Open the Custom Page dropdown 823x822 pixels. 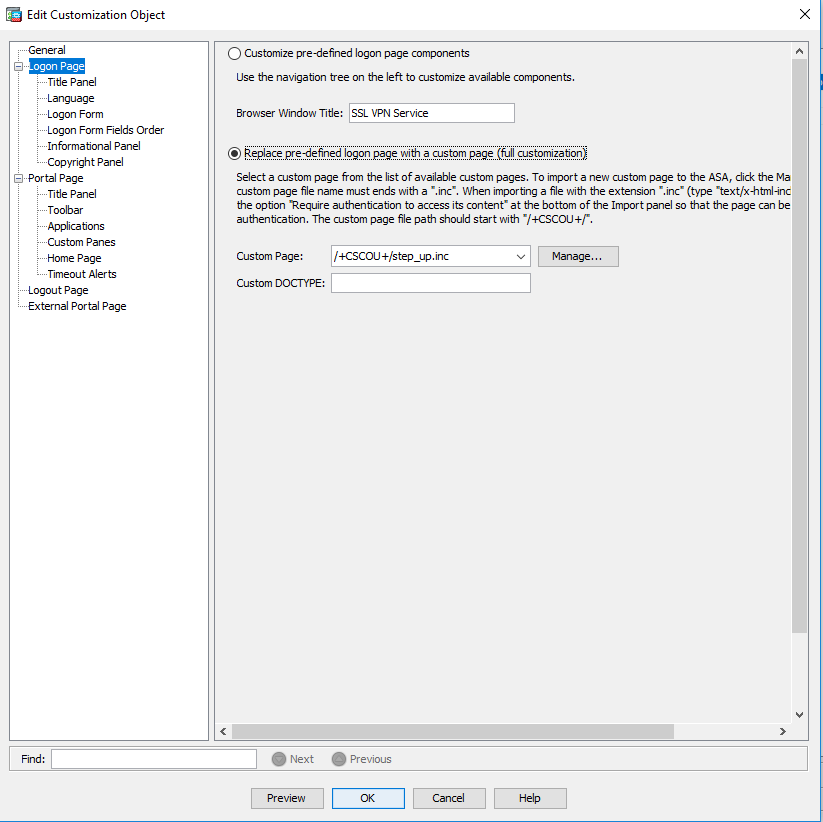[521, 256]
